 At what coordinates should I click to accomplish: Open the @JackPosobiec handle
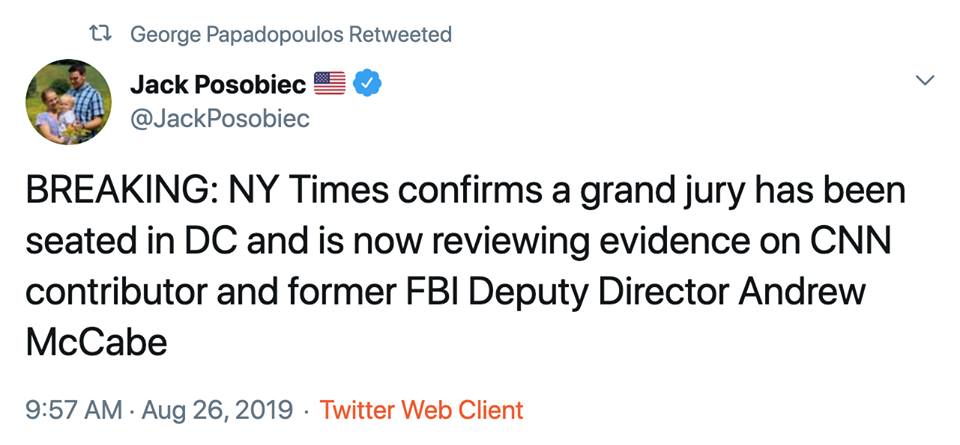pos(219,119)
